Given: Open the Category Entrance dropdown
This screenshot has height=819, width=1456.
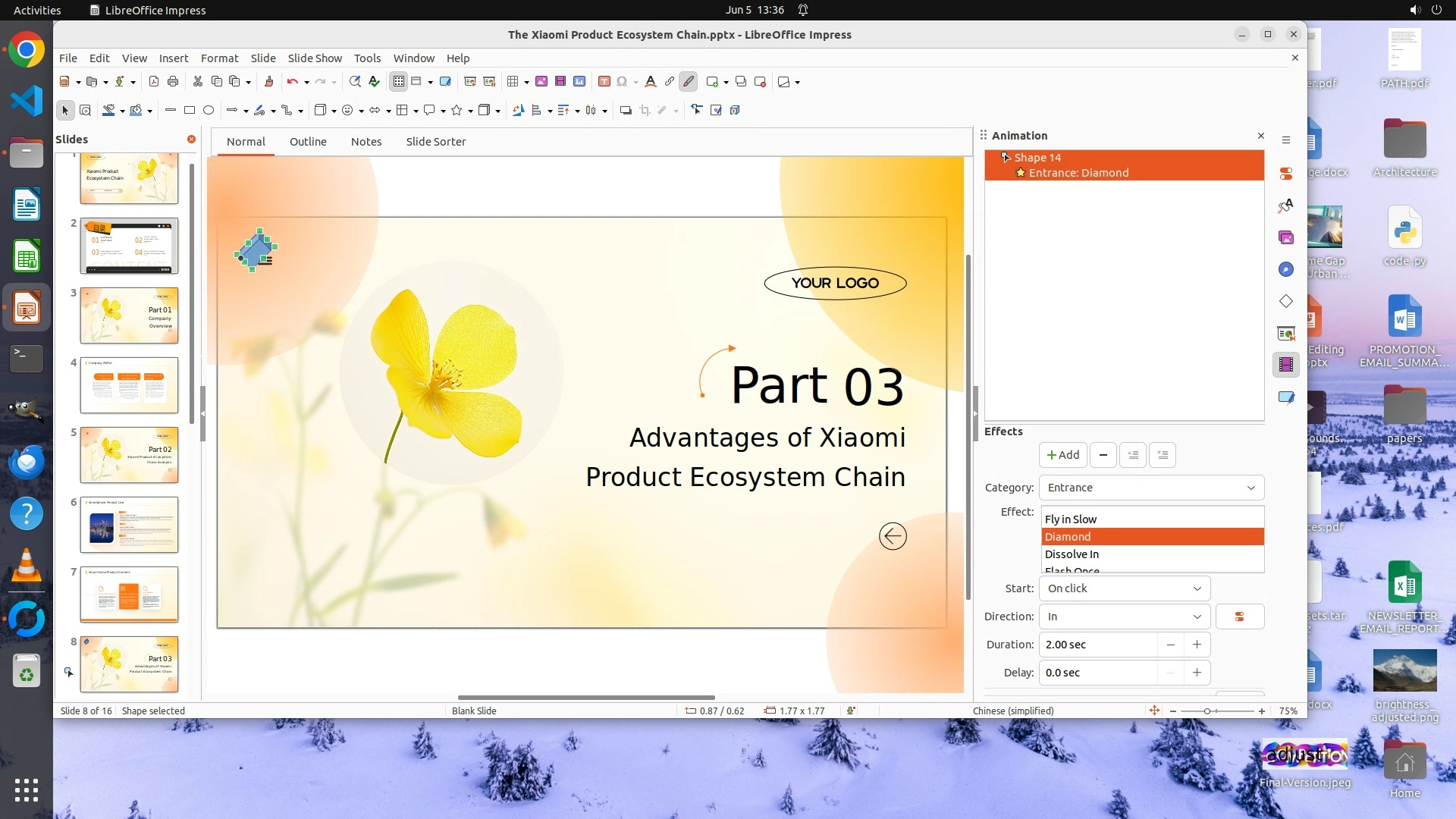Looking at the screenshot, I should (x=1151, y=488).
